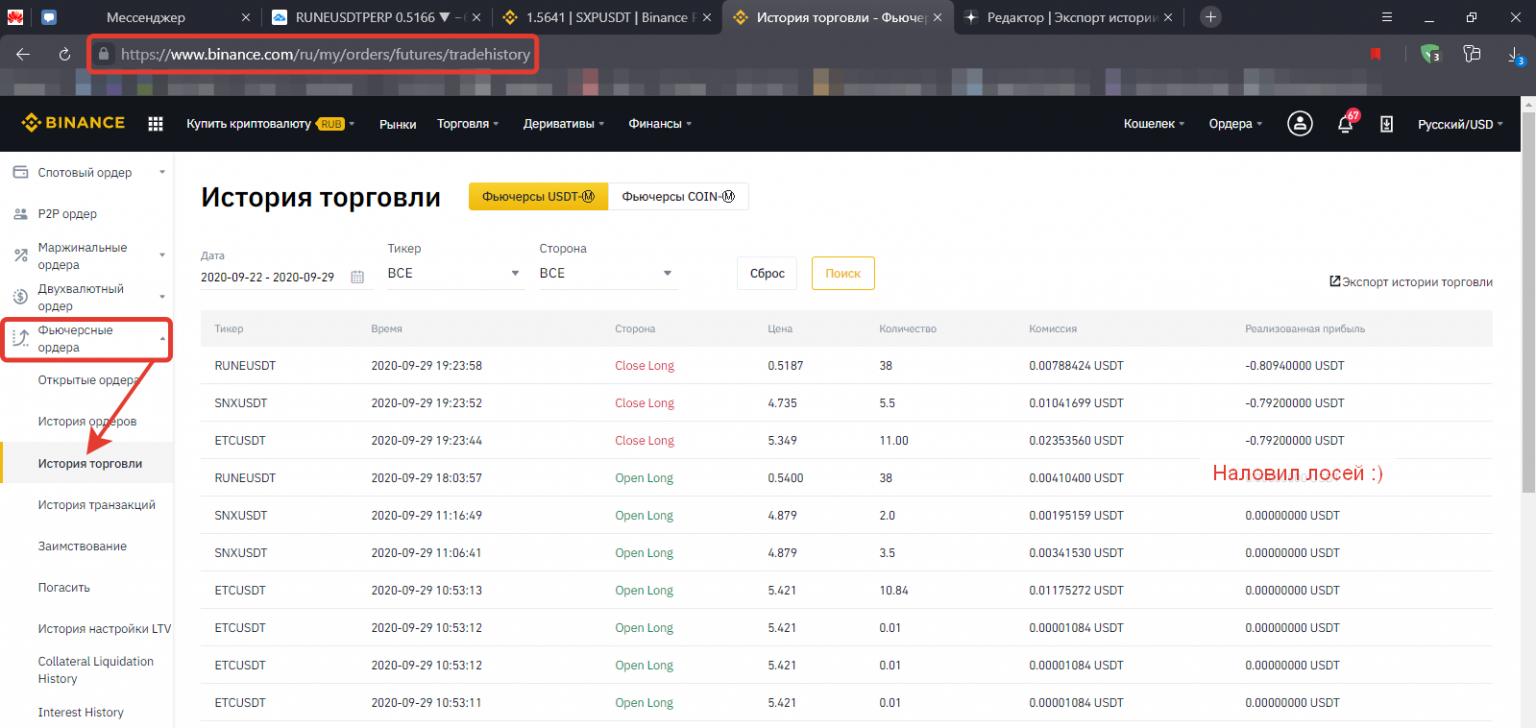Image resolution: width=1536 pixels, height=728 pixels.
Task: Collapse the Фьючерсные ордера sidebar section
Action: (x=86, y=339)
